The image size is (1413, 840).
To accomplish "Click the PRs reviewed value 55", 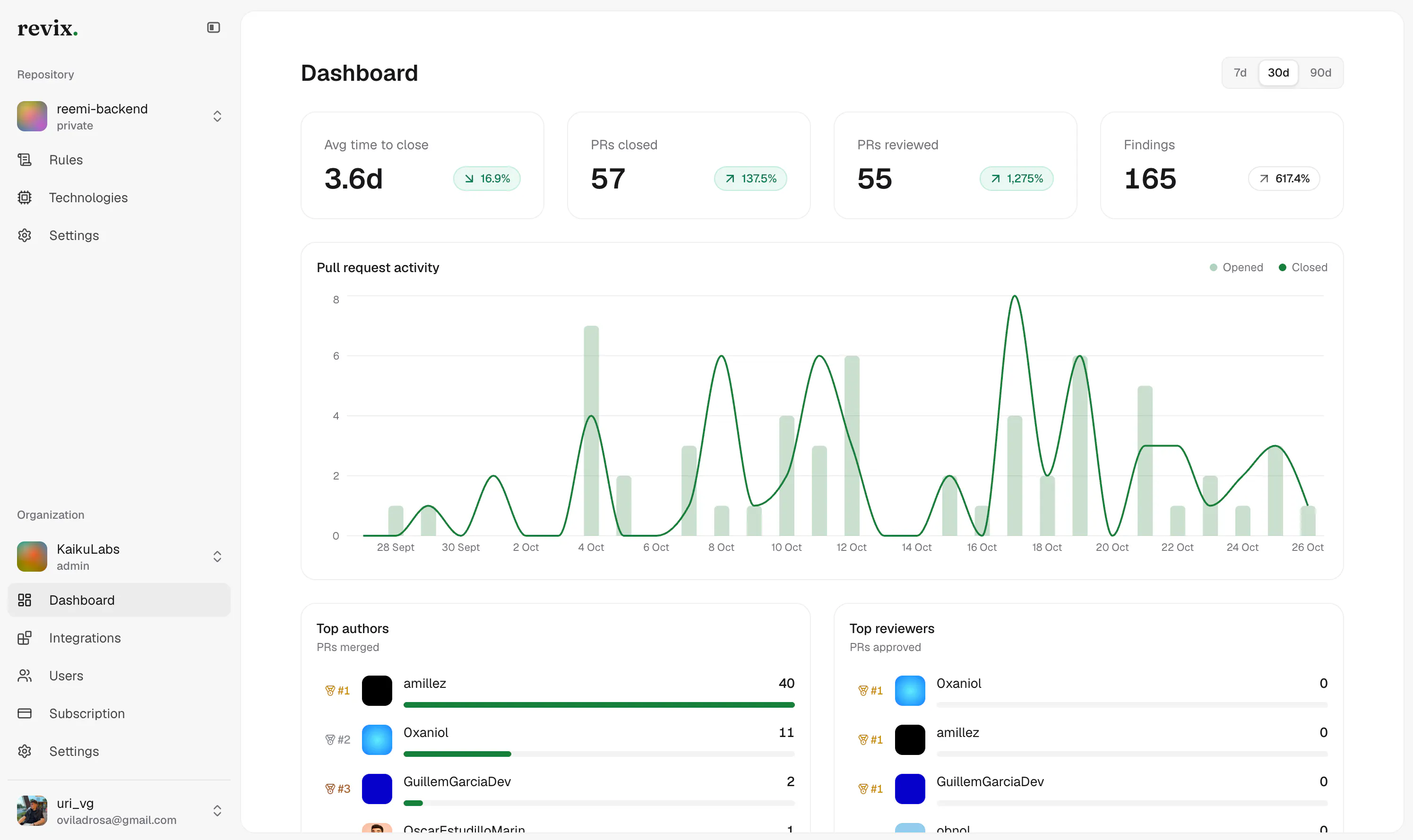I will tap(875, 179).
